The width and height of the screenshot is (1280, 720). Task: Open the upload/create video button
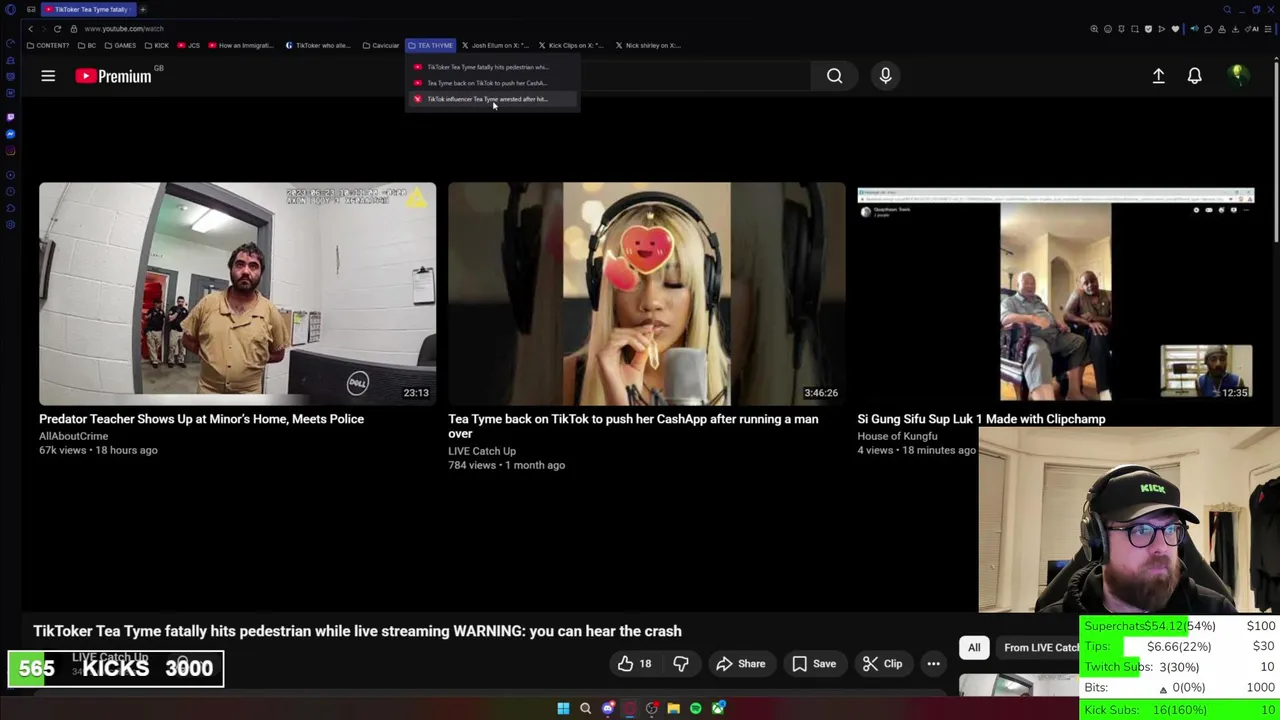coord(1158,76)
